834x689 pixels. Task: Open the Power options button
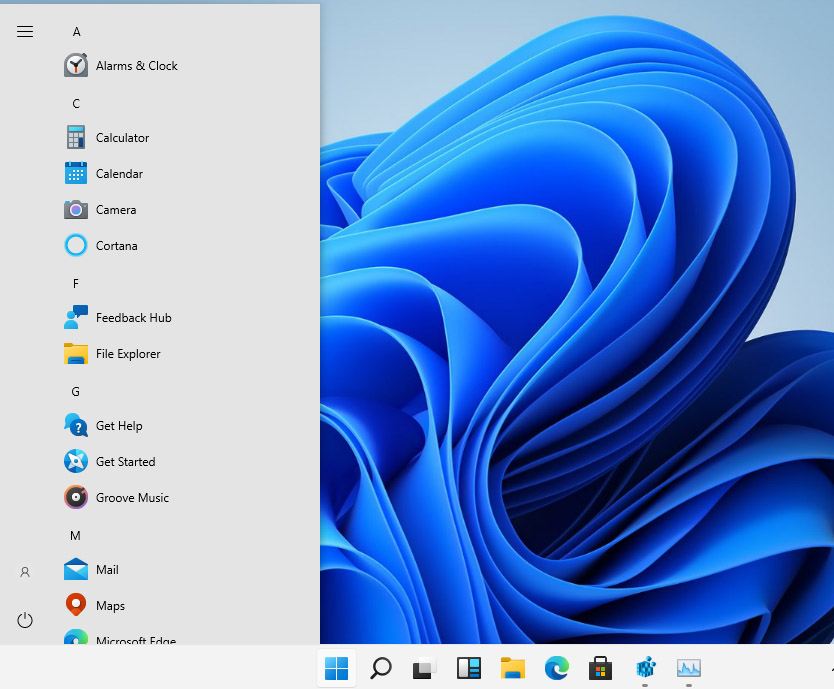[x=25, y=620]
